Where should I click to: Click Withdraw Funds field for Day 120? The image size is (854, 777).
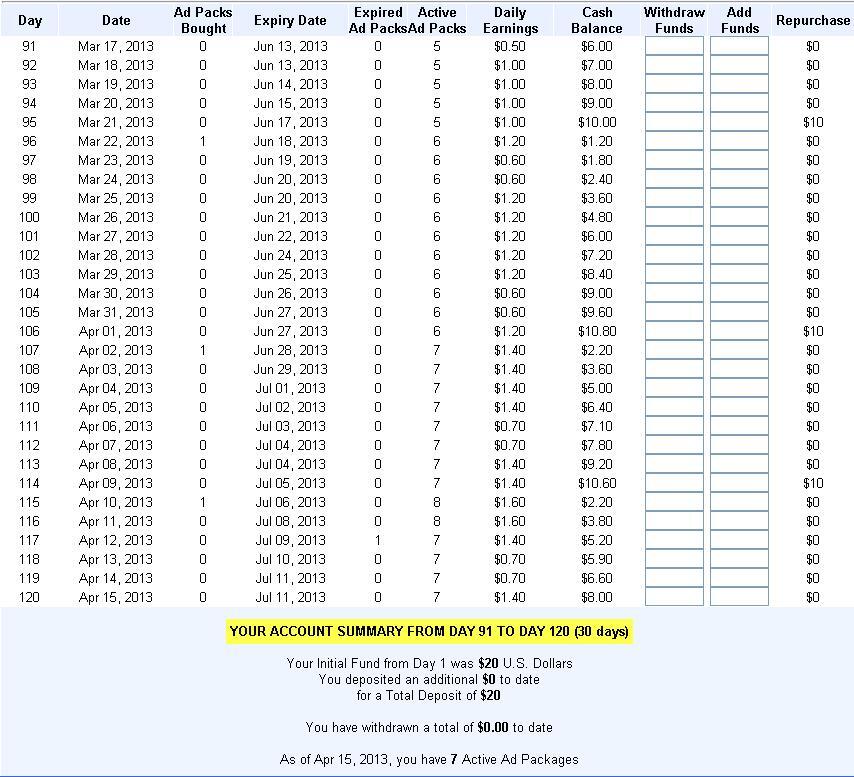click(x=674, y=597)
